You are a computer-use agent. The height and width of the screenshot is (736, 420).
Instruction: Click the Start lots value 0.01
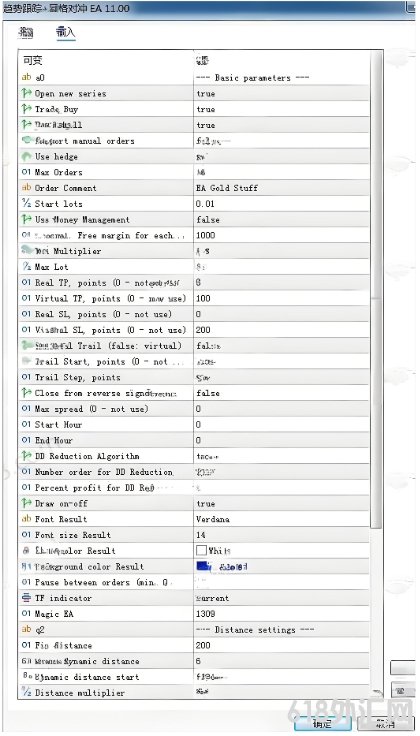[205, 204]
